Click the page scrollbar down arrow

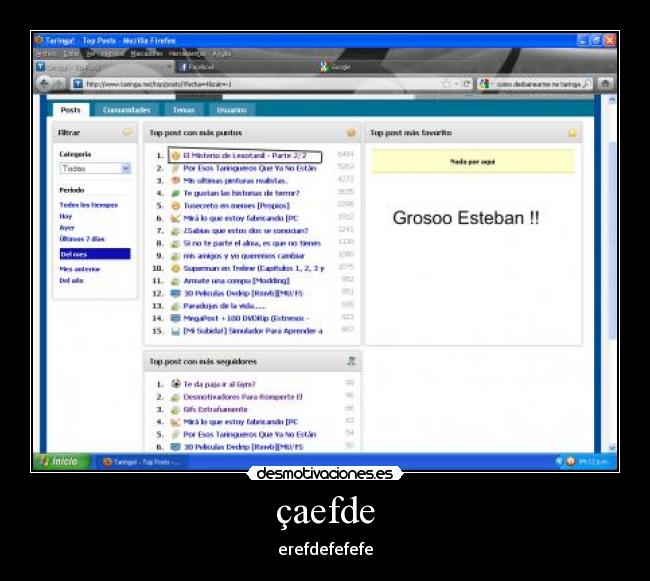pyautogui.click(x=612, y=448)
